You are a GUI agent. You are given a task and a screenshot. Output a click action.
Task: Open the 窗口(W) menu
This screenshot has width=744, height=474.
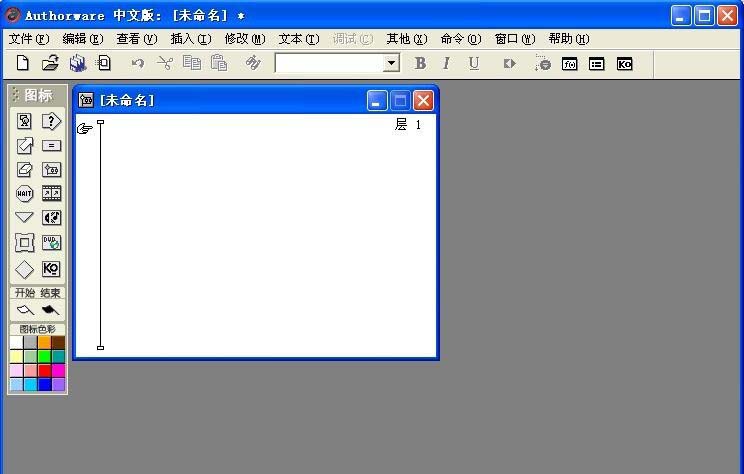(x=515, y=39)
